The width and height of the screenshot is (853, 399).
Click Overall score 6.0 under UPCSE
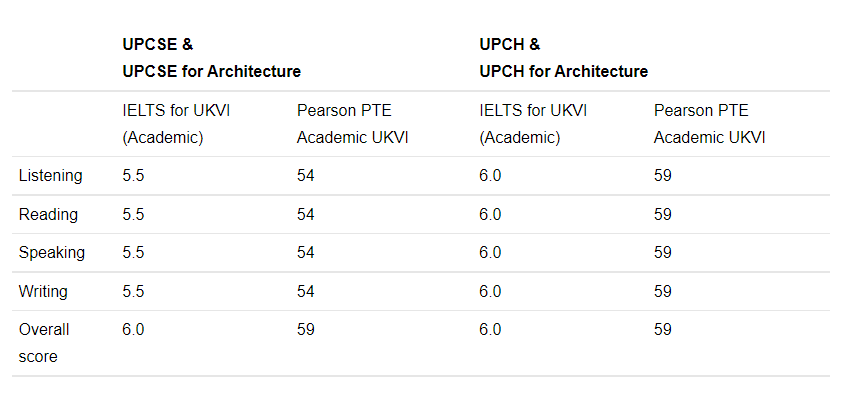coord(133,330)
